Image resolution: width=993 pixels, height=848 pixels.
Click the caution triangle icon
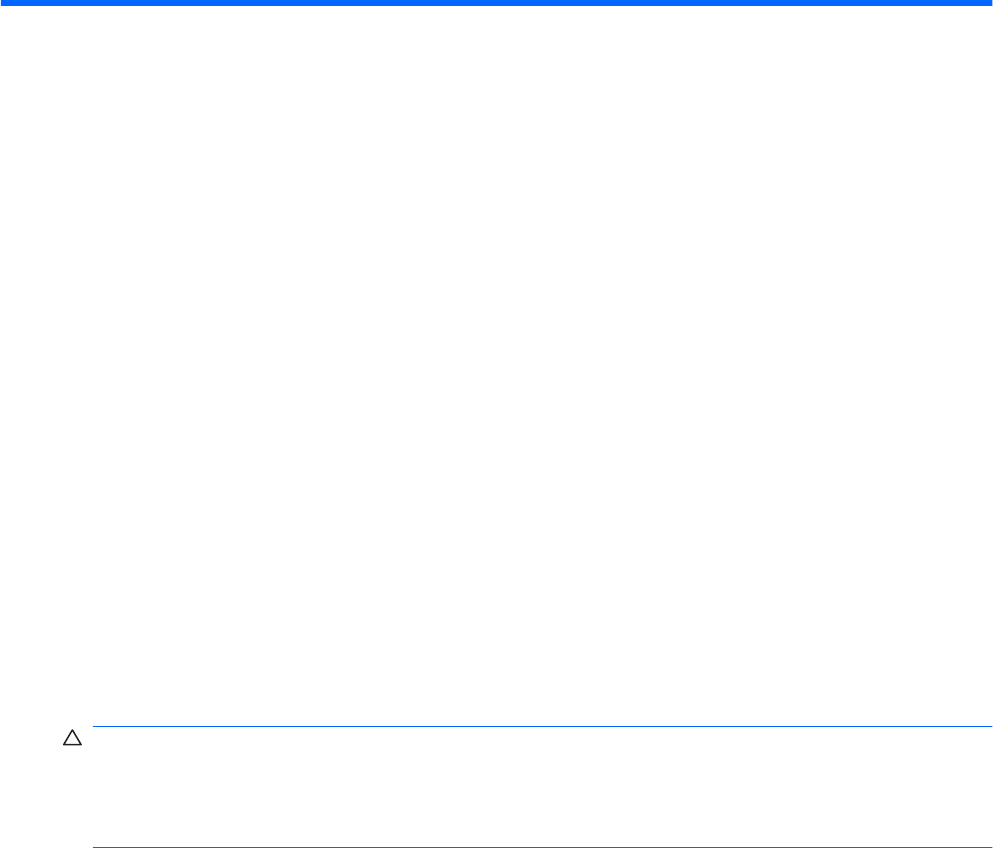(x=72, y=738)
